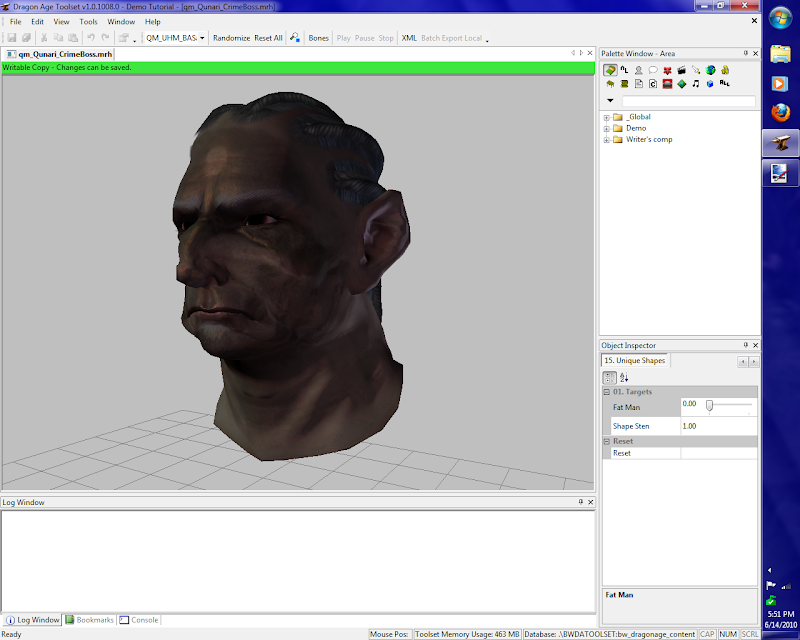Switch to the Console tab
Image resolution: width=800 pixels, height=640 pixels.
(x=139, y=620)
